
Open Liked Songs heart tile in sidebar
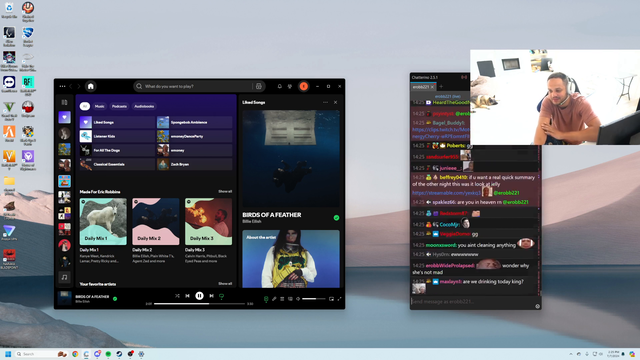click(64, 117)
